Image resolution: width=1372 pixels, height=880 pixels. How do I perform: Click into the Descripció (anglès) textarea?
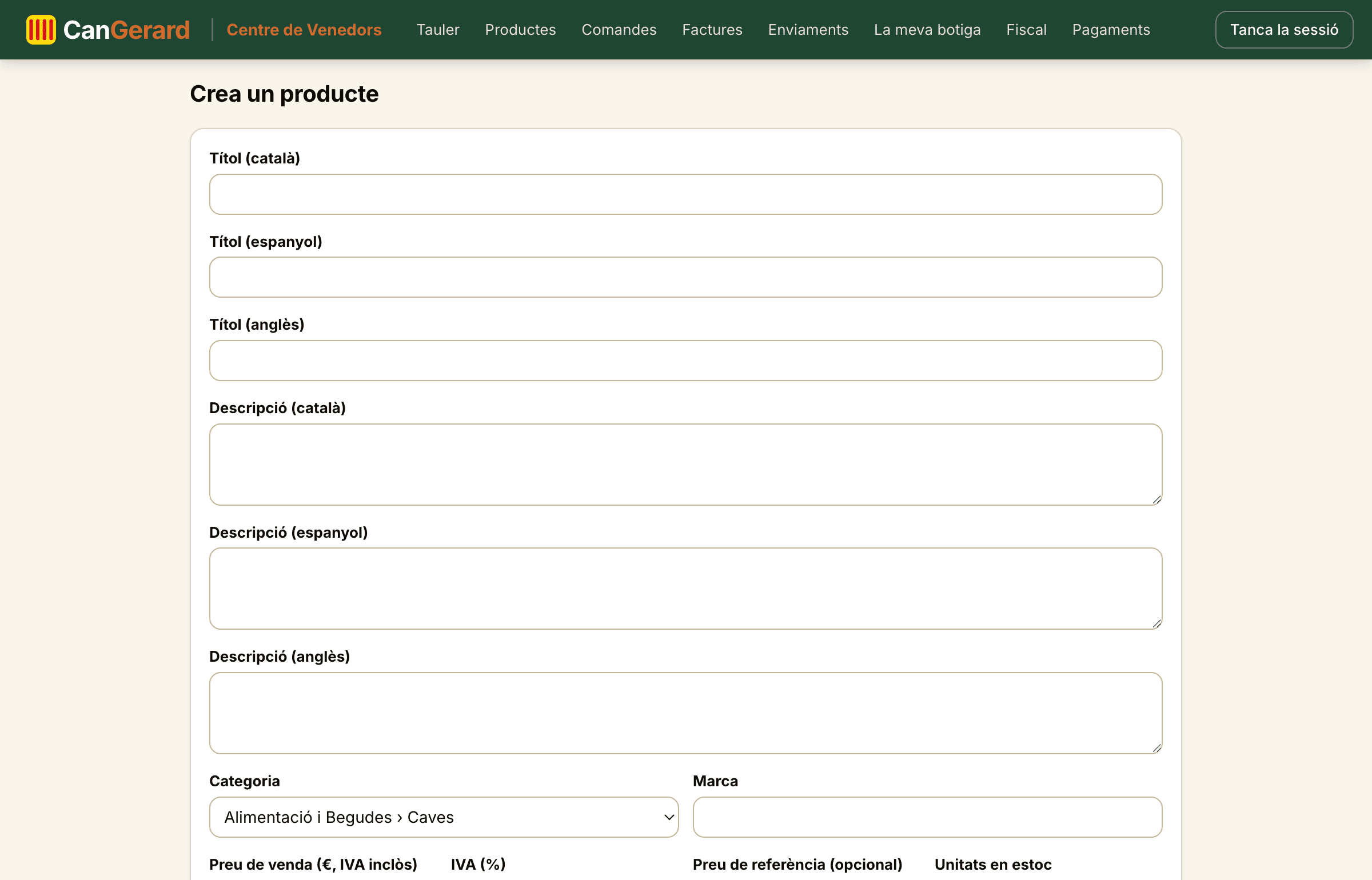click(x=686, y=713)
